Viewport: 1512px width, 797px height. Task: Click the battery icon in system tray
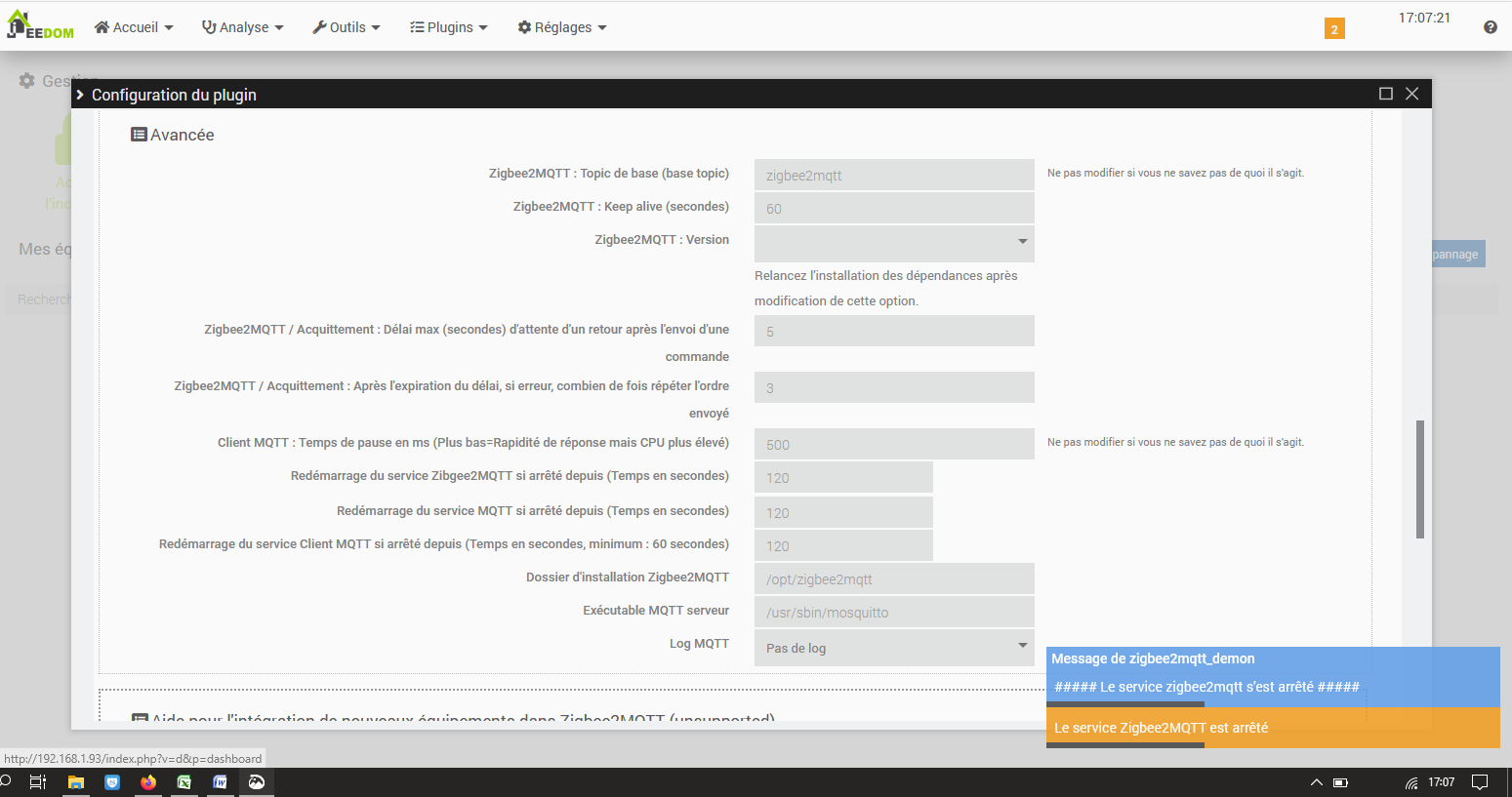click(1341, 782)
